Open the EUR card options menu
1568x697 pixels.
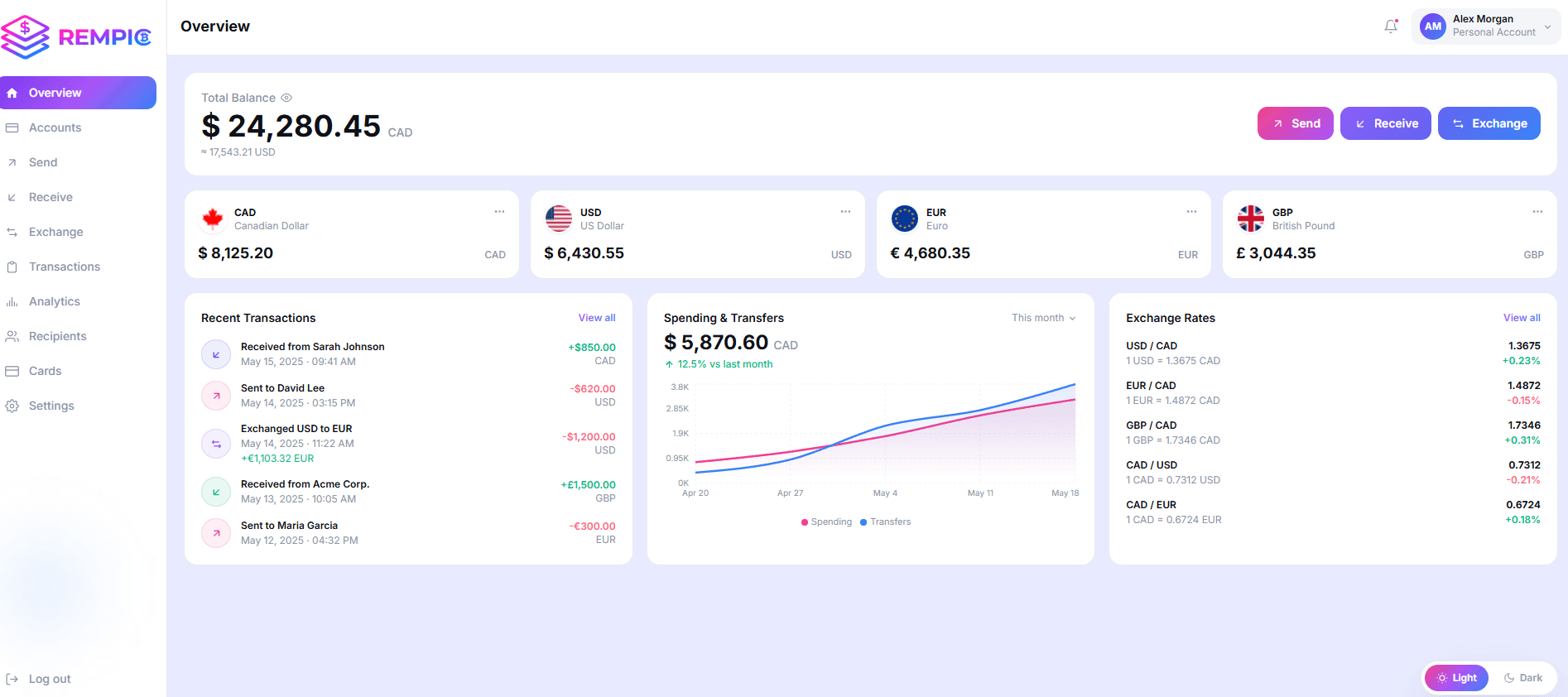pyautogui.click(x=1191, y=212)
